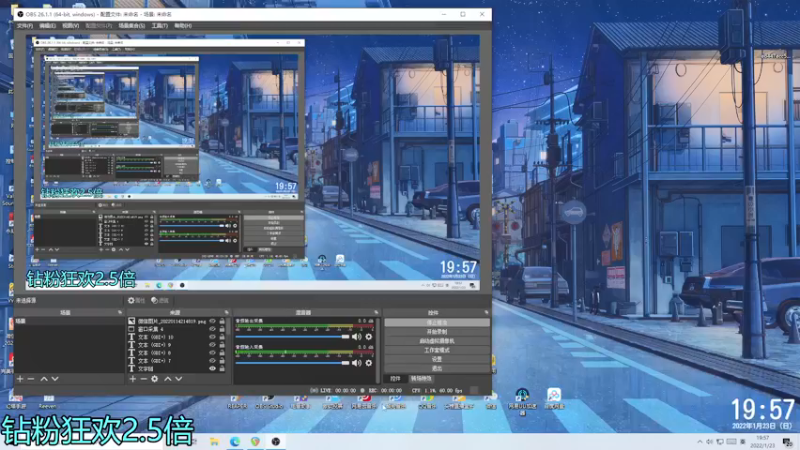Open the 网易UU加速器 desktop shortcut
Screen dimensions: 800x450
[521, 401]
